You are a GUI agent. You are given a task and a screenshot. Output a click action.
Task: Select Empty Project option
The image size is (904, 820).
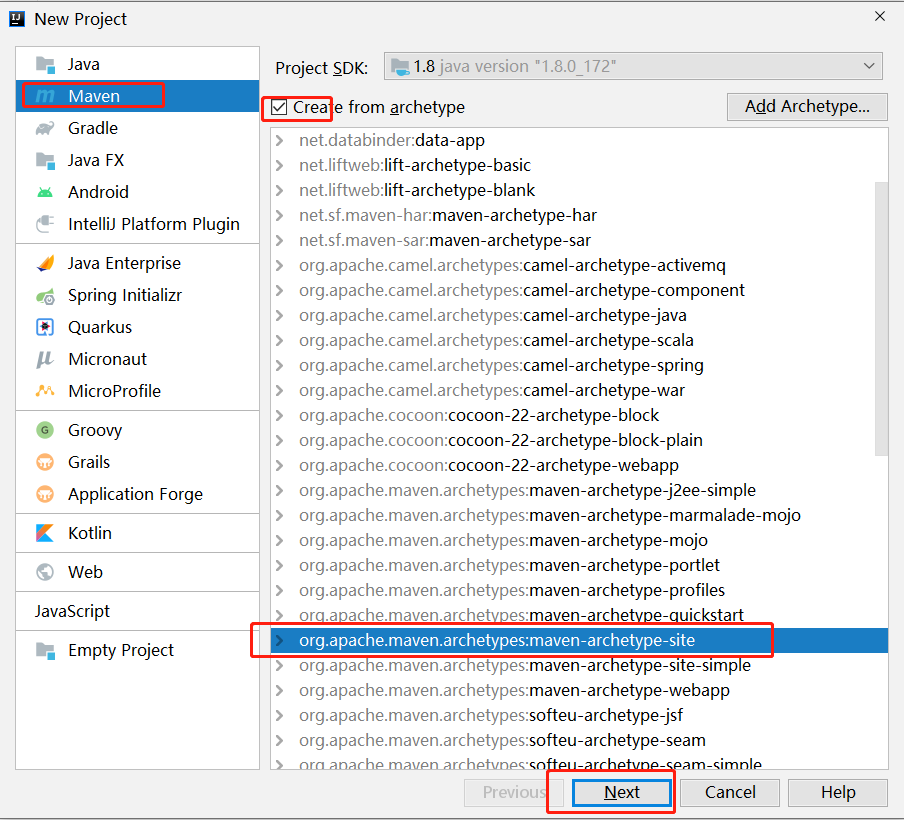point(138,650)
